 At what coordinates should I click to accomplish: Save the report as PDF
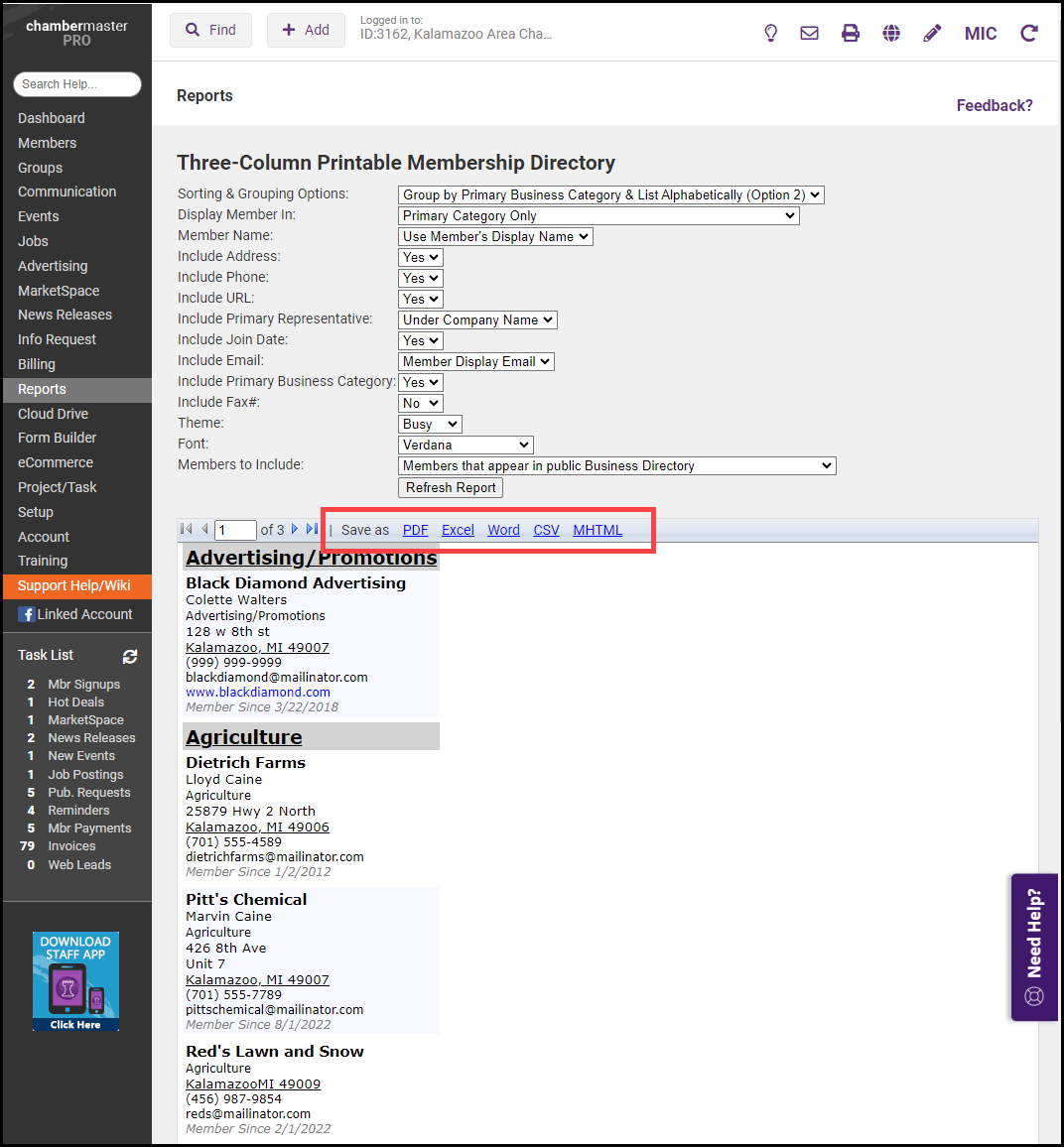(415, 530)
